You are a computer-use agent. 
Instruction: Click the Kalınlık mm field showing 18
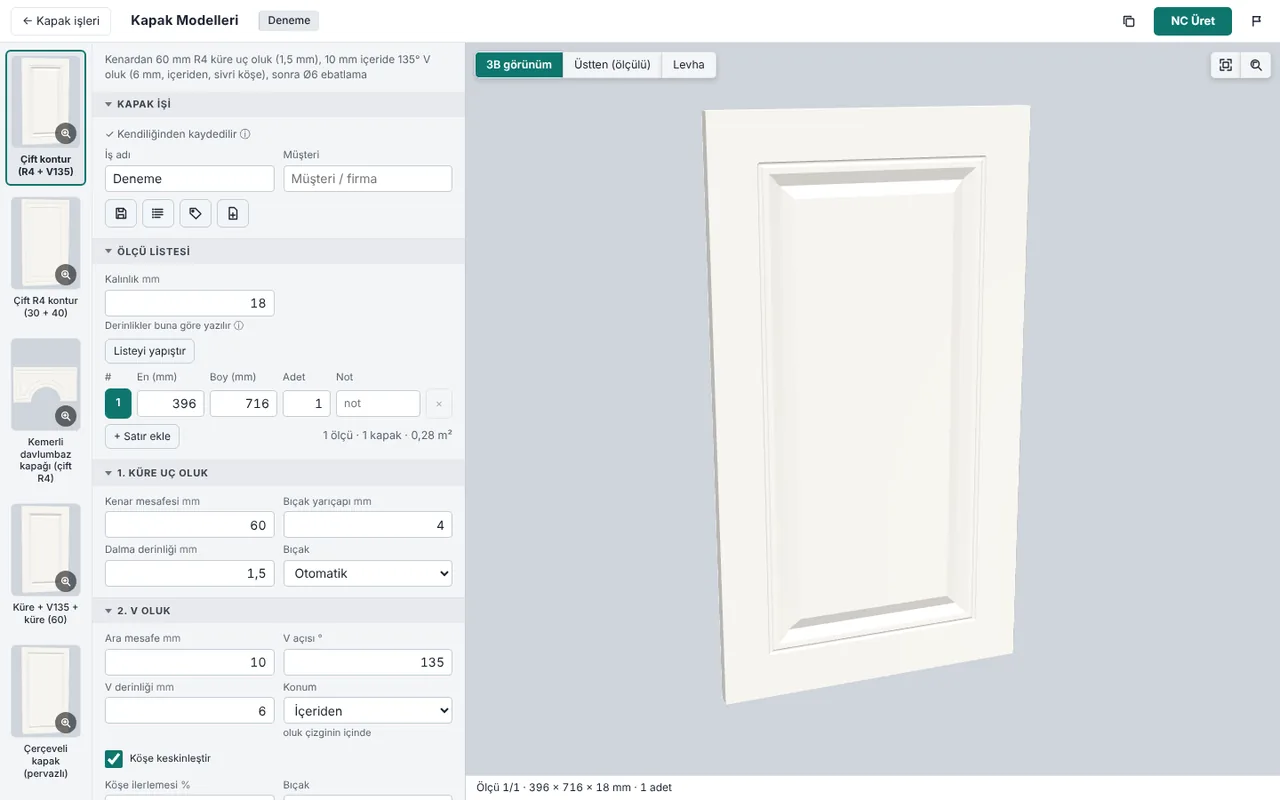coord(190,303)
